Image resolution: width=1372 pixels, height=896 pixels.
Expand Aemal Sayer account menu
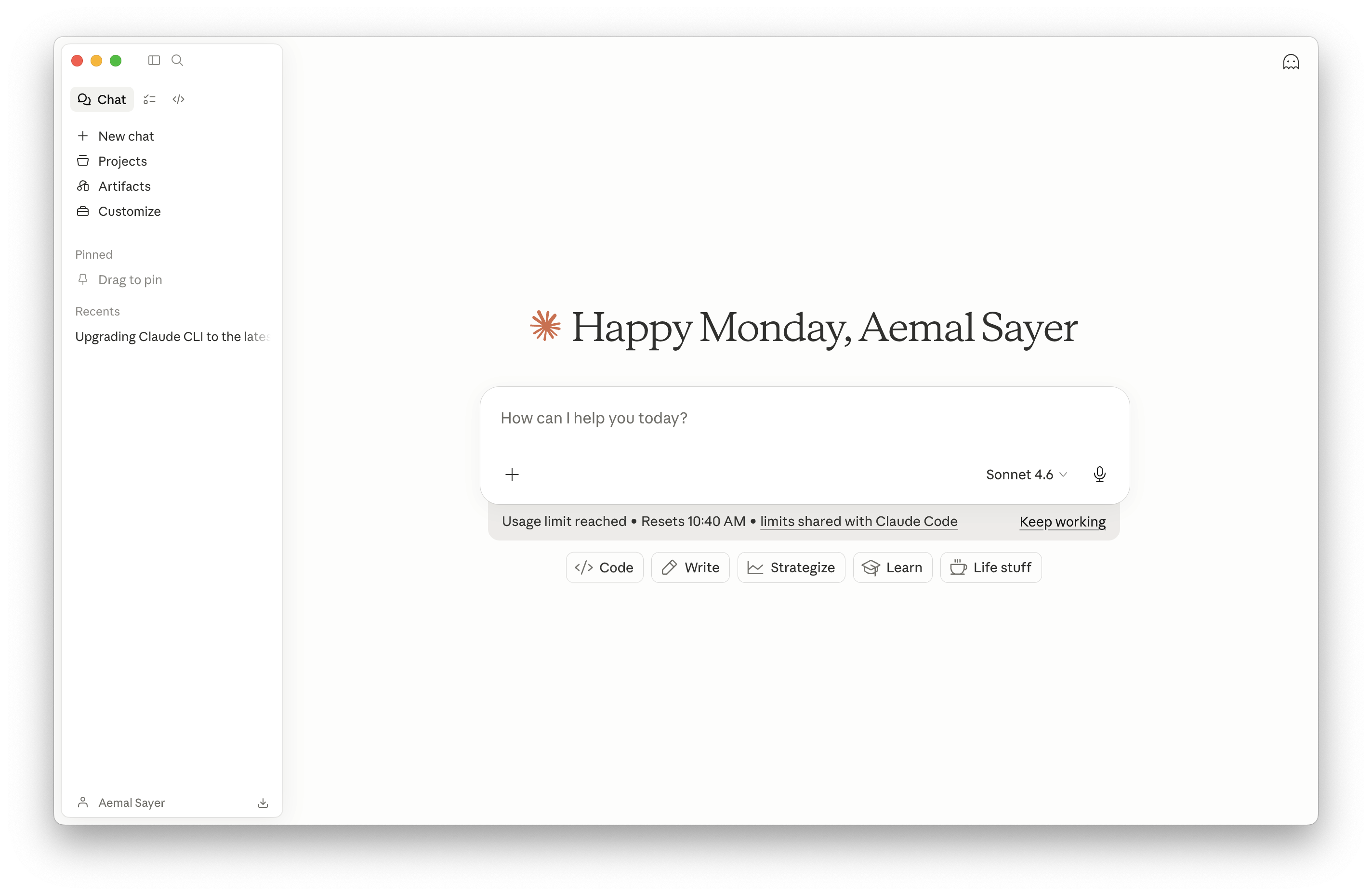(x=132, y=803)
